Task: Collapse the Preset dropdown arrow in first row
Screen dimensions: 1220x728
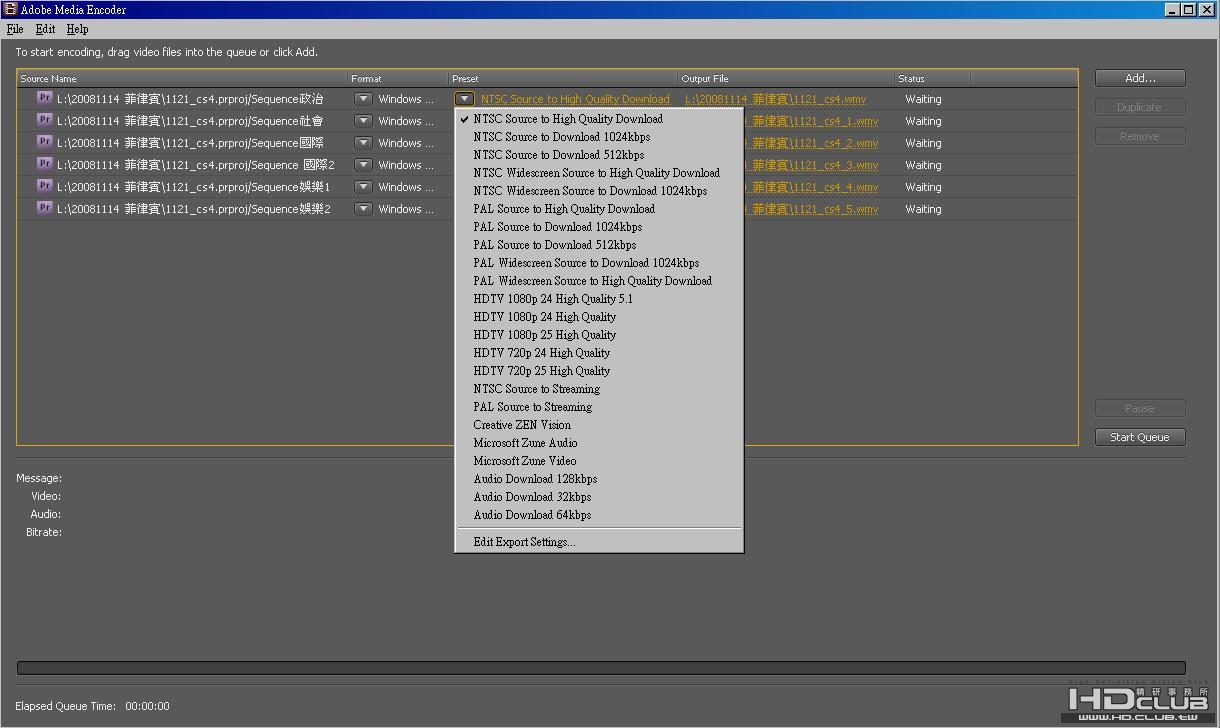Action: (x=464, y=99)
